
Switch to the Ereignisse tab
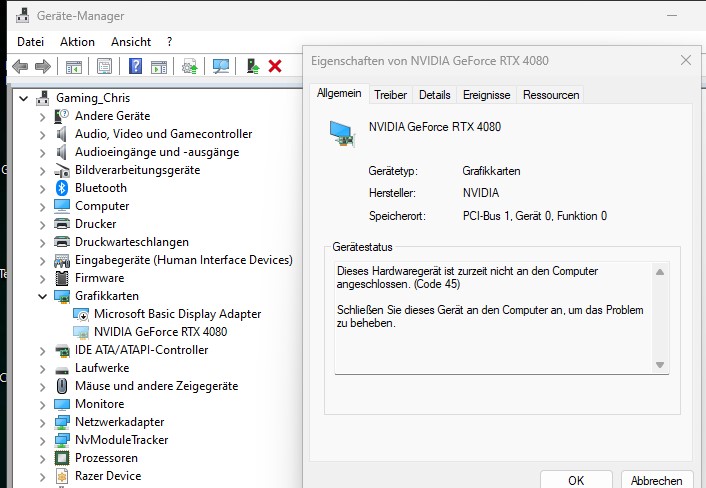487,95
